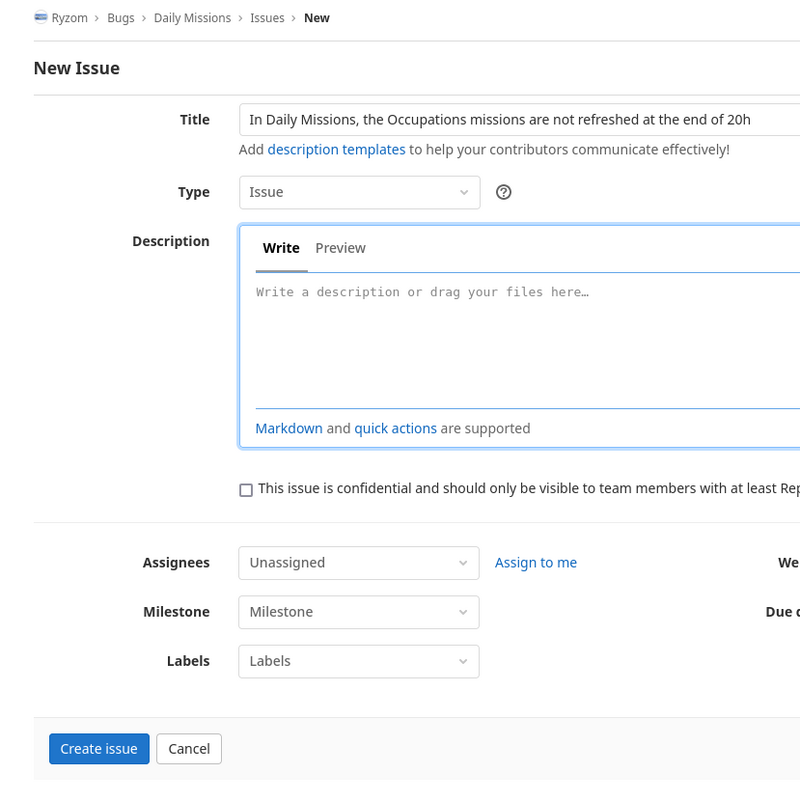Viewport: 800px width, 801px height.
Task: Expand the Labels dropdown
Action: (359, 661)
